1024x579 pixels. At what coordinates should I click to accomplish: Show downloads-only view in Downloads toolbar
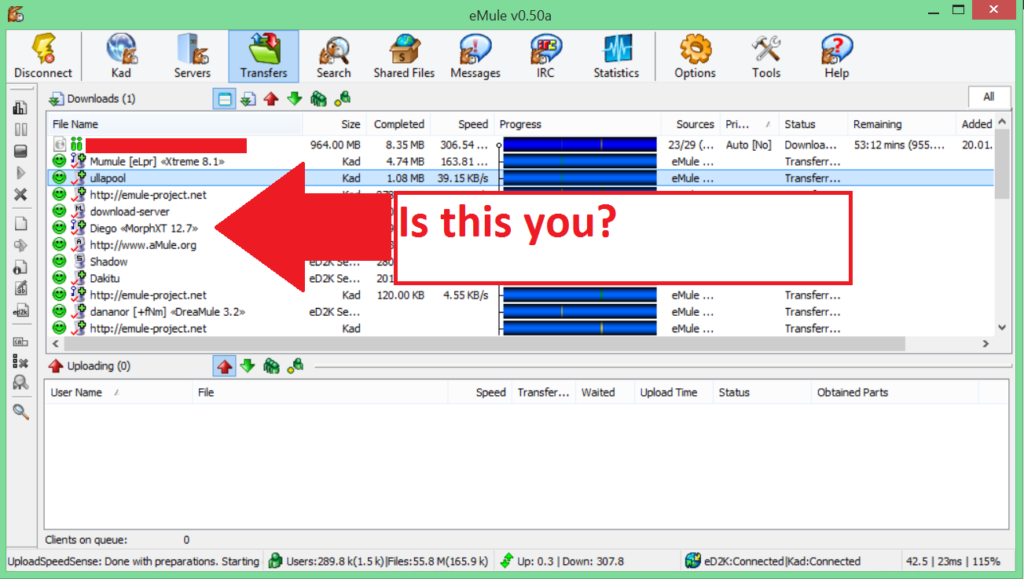tap(248, 99)
